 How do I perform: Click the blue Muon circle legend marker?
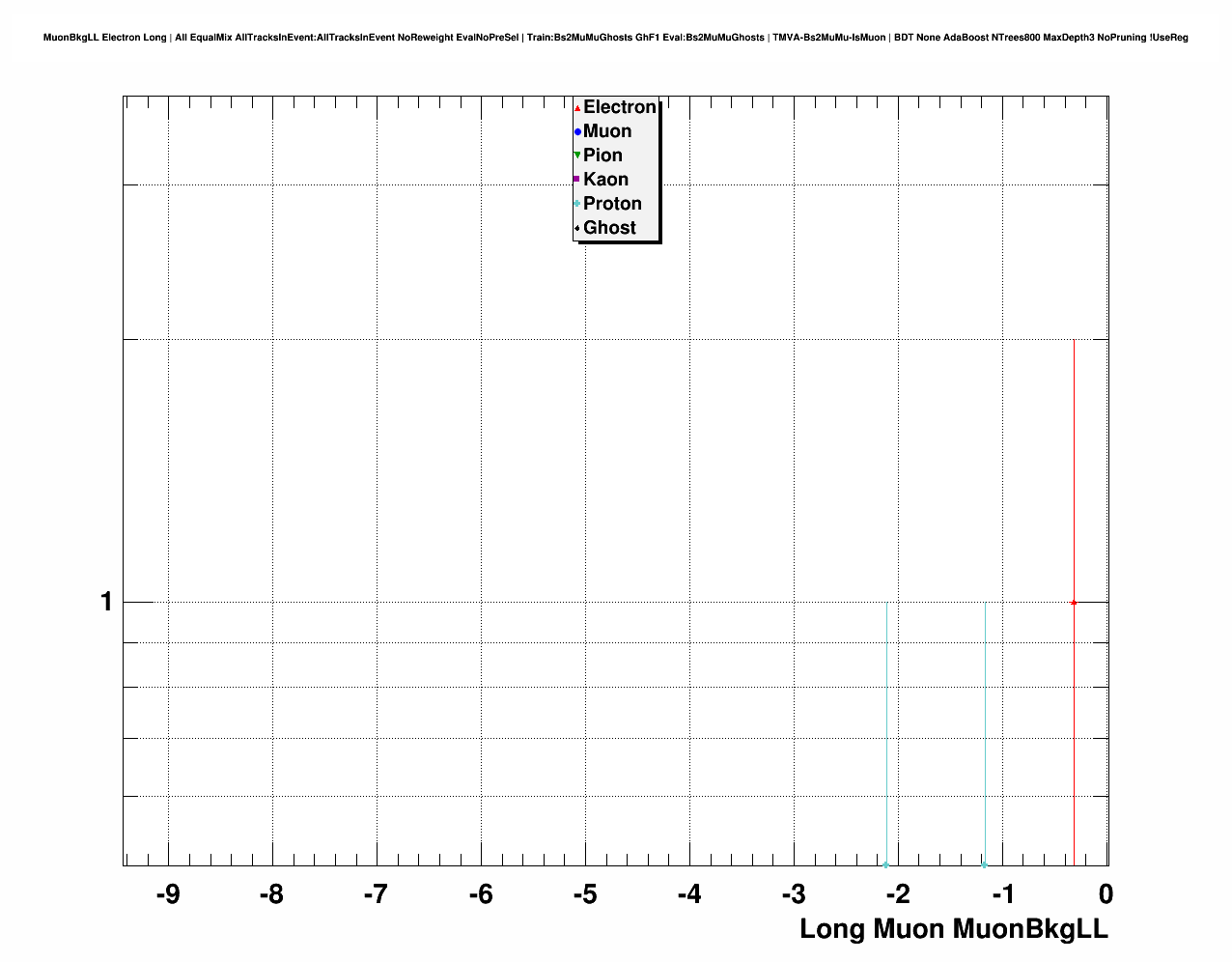click(x=577, y=131)
